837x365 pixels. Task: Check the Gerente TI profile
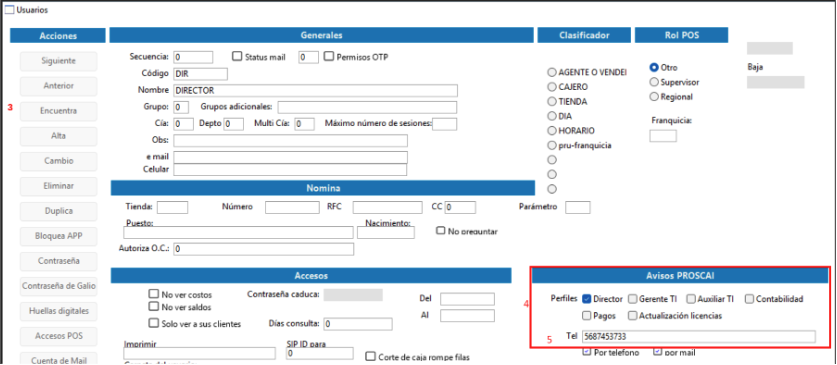pyautogui.click(x=633, y=299)
